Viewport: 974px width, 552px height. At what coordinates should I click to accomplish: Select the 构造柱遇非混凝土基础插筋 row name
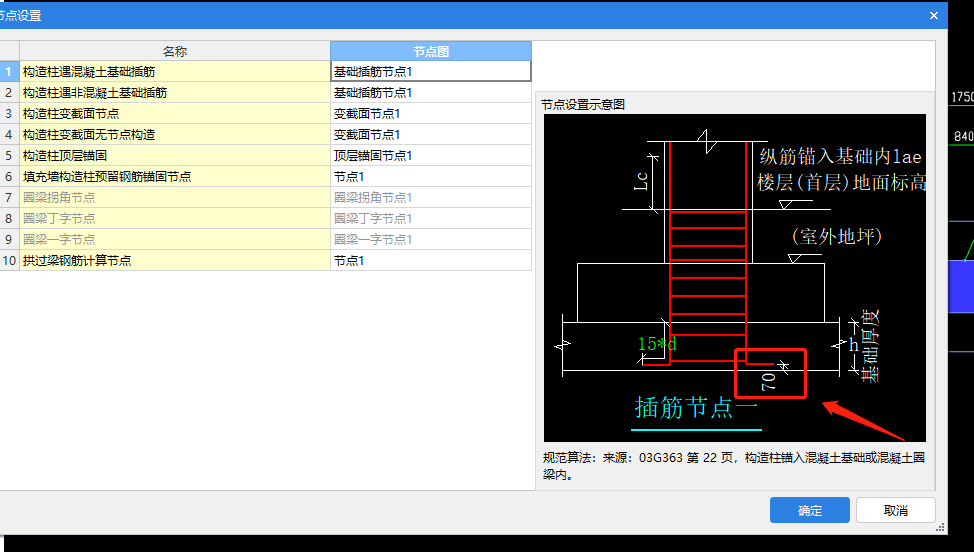pyautogui.click(x=175, y=93)
